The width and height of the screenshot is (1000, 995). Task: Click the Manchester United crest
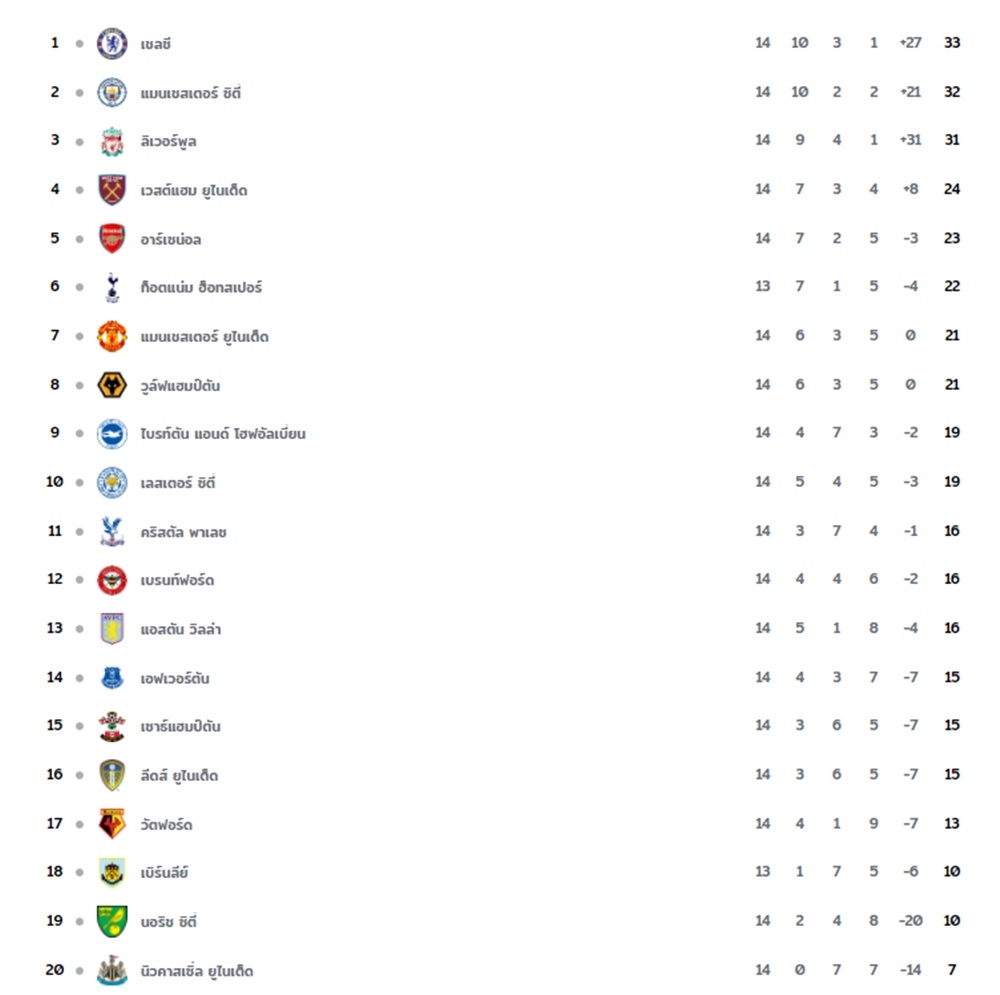tap(112, 336)
